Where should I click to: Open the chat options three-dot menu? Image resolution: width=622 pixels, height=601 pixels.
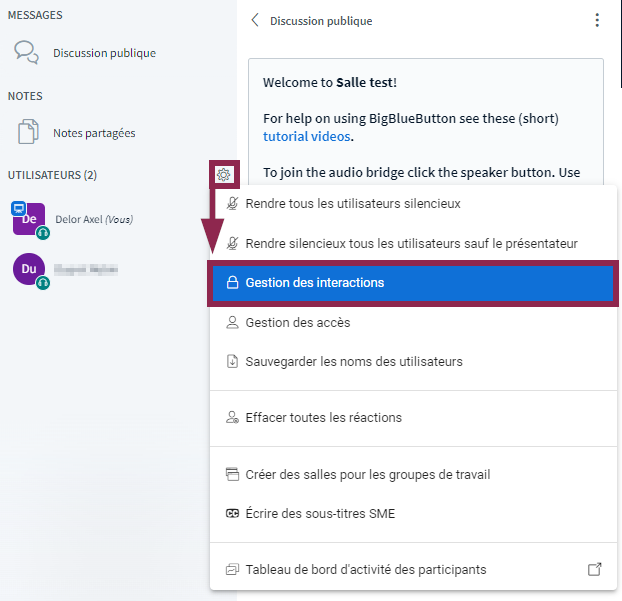(x=597, y=20)
